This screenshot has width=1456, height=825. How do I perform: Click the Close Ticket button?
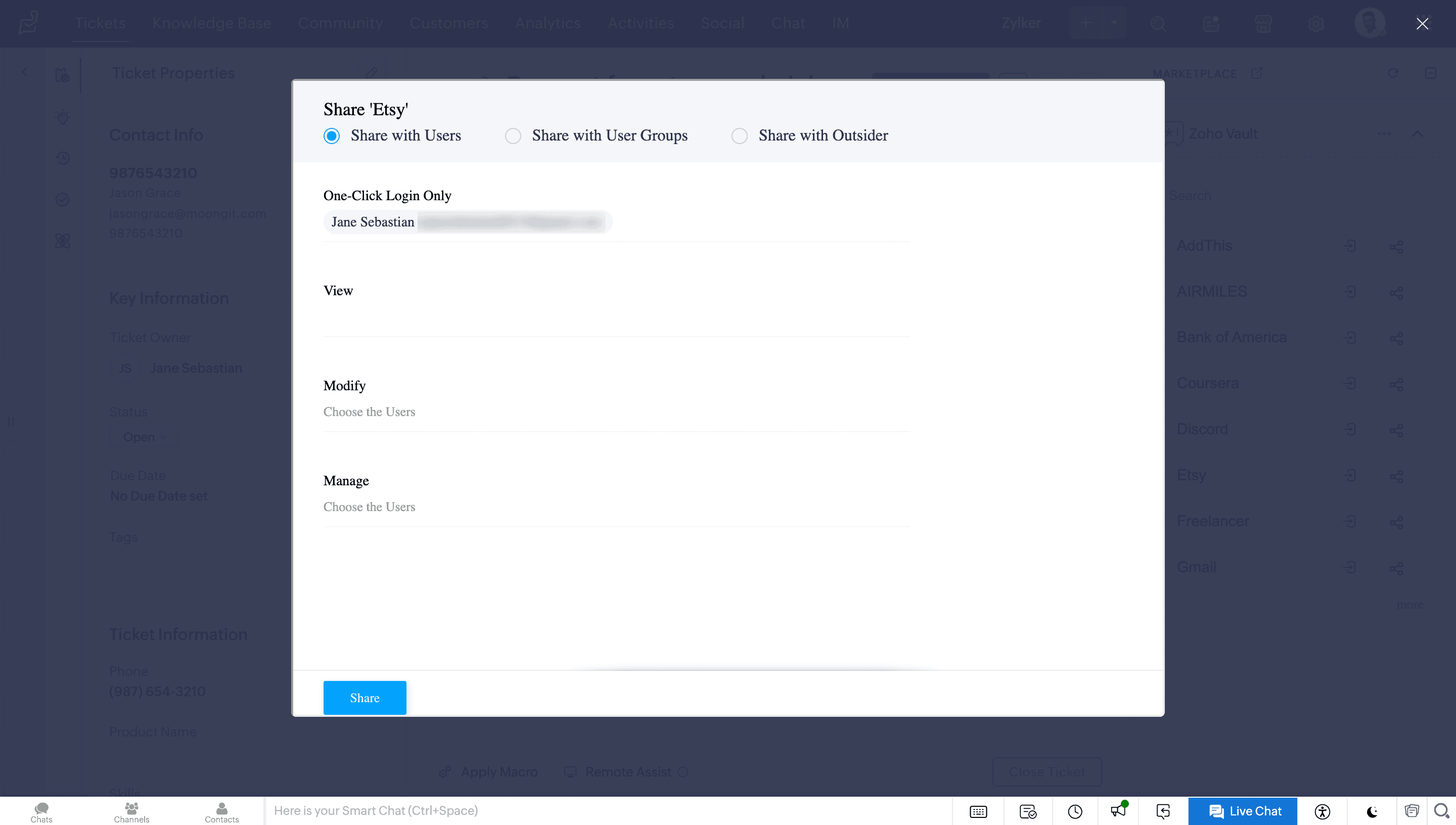point(1047,772)
